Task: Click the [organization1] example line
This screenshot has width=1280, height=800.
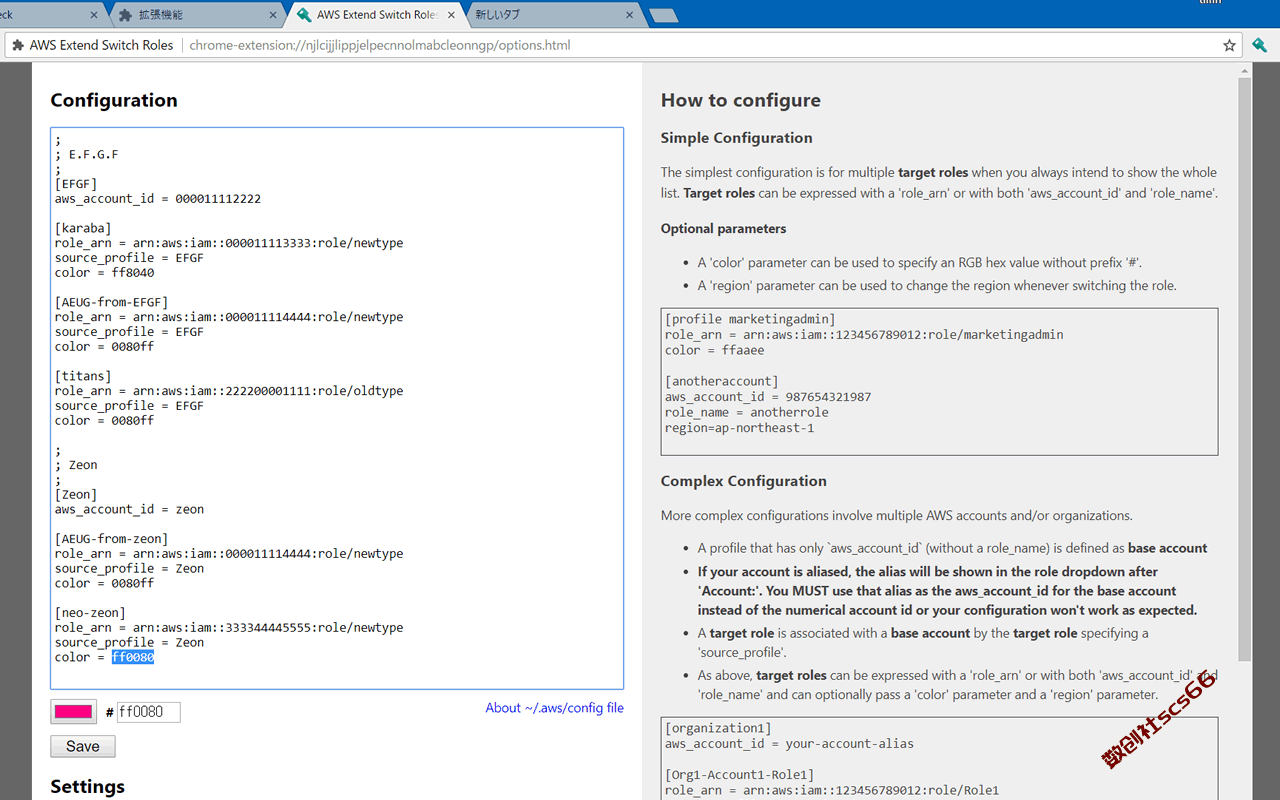Action: click(718, 728)
